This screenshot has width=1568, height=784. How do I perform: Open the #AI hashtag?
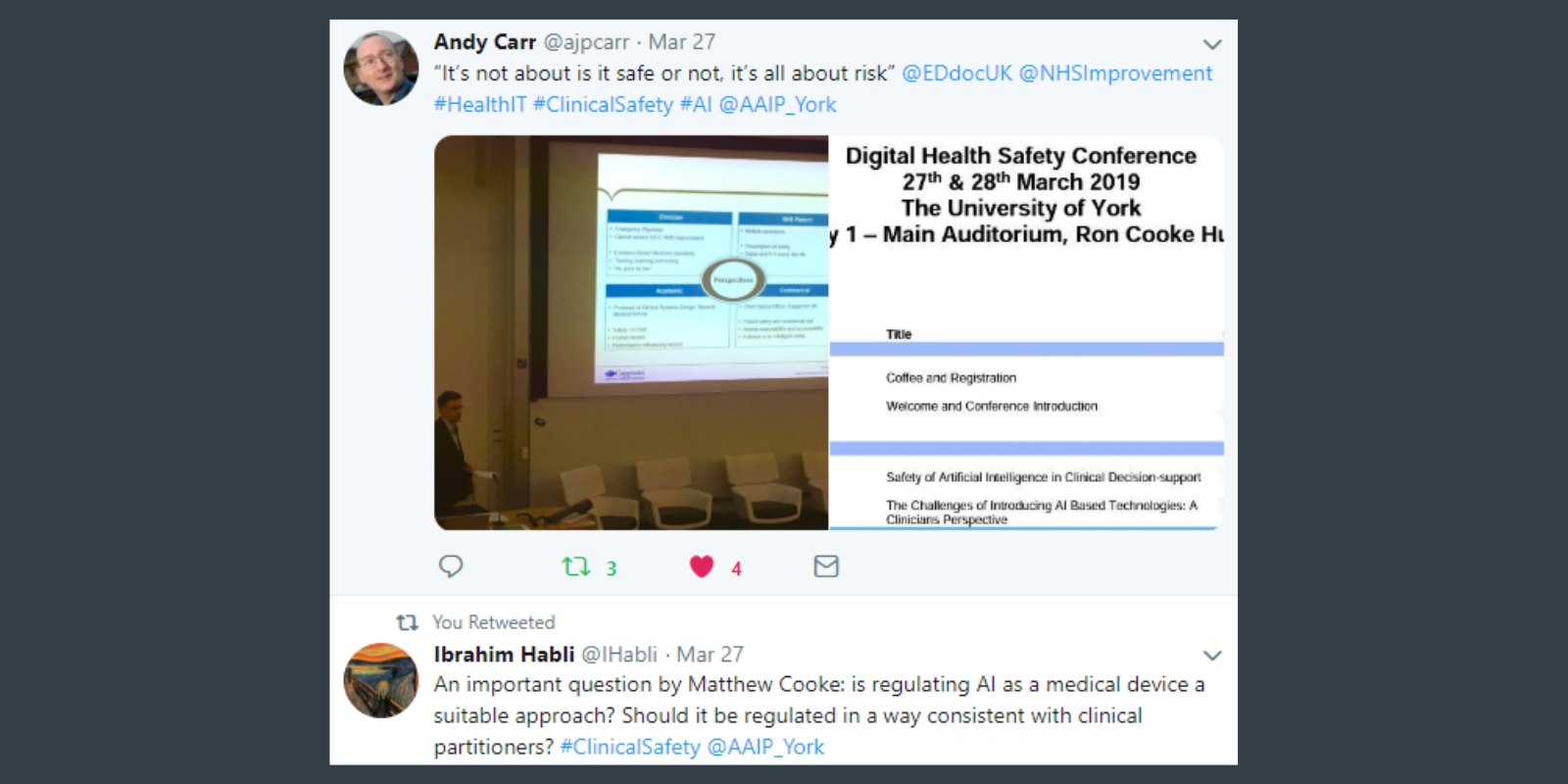pyautogui.click(x=696, y=105)
